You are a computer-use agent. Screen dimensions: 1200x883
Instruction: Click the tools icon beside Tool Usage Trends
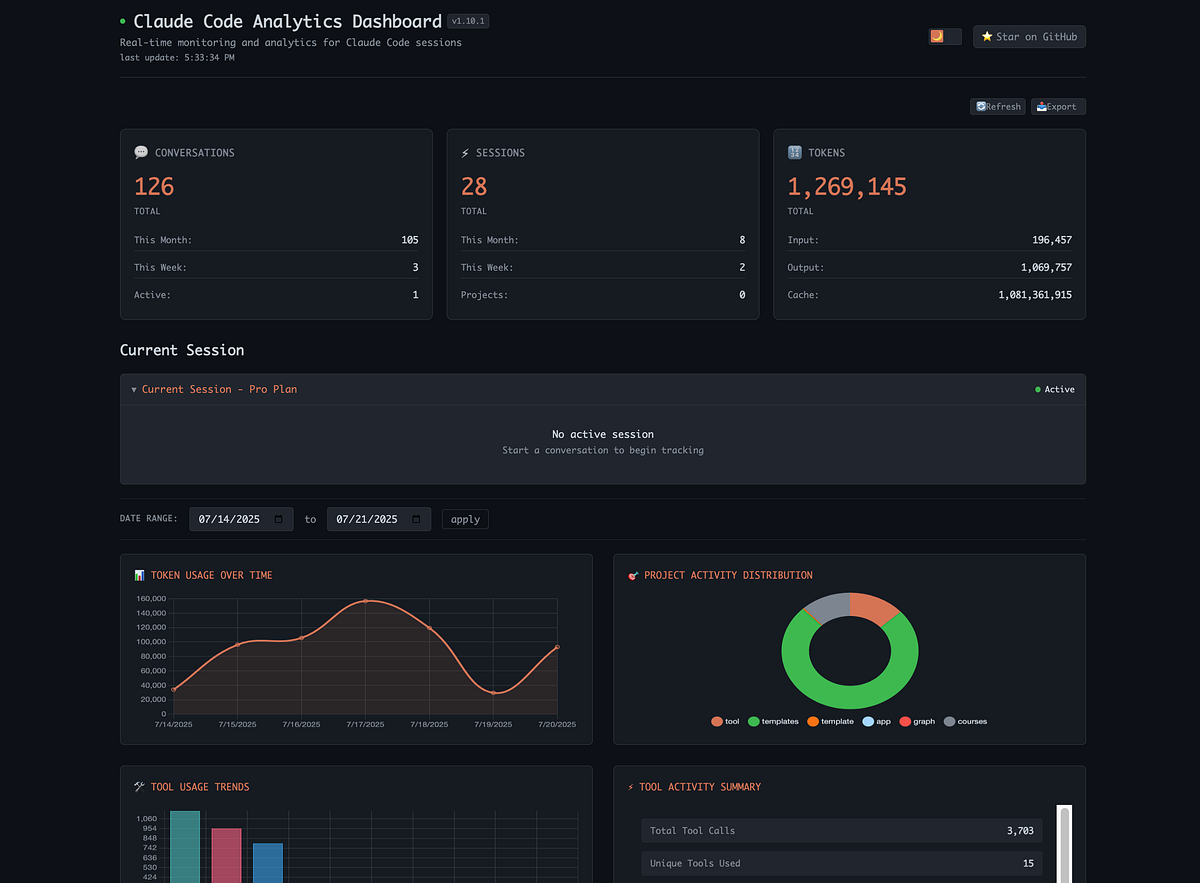coord(139,787)
